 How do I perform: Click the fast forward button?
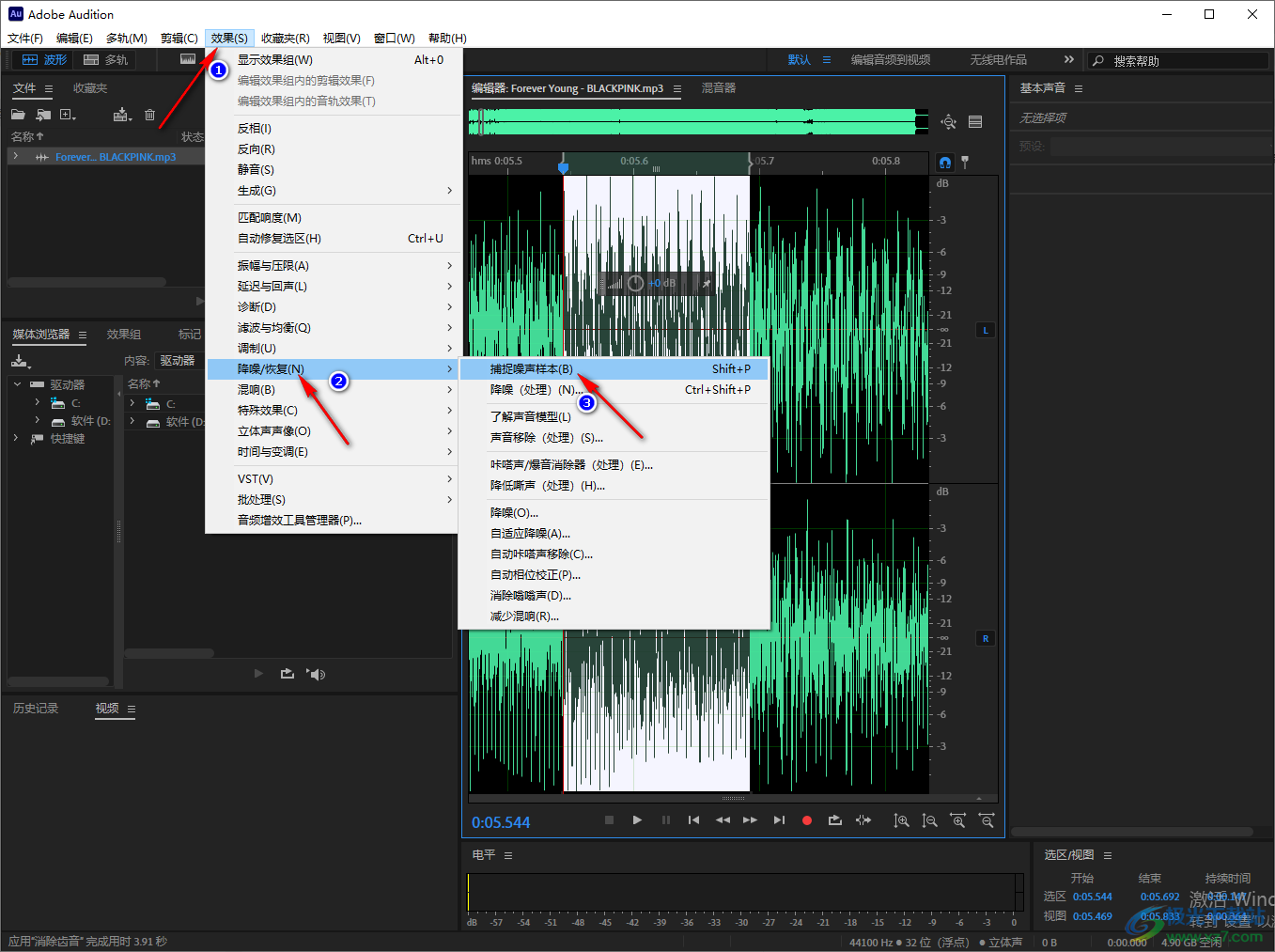click(750, 820)
